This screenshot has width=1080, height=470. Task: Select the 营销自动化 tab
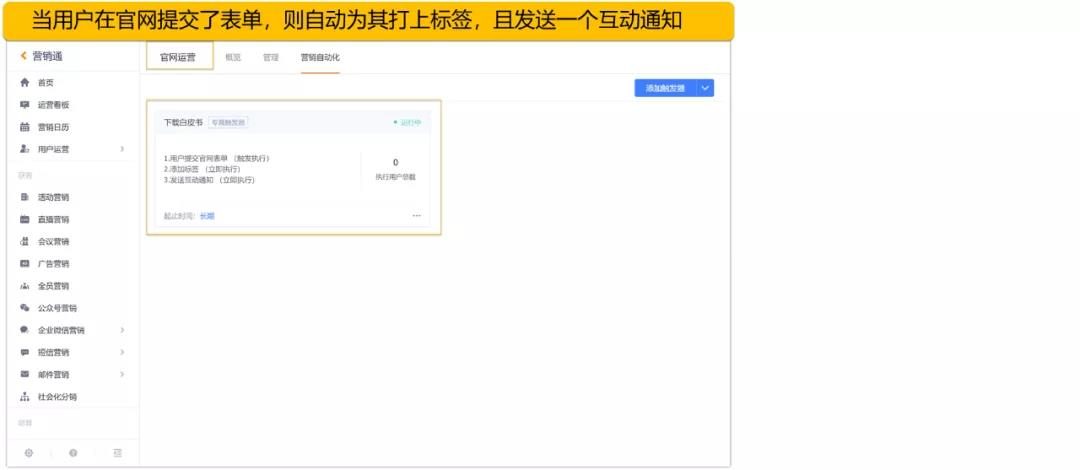click(320, 57)
